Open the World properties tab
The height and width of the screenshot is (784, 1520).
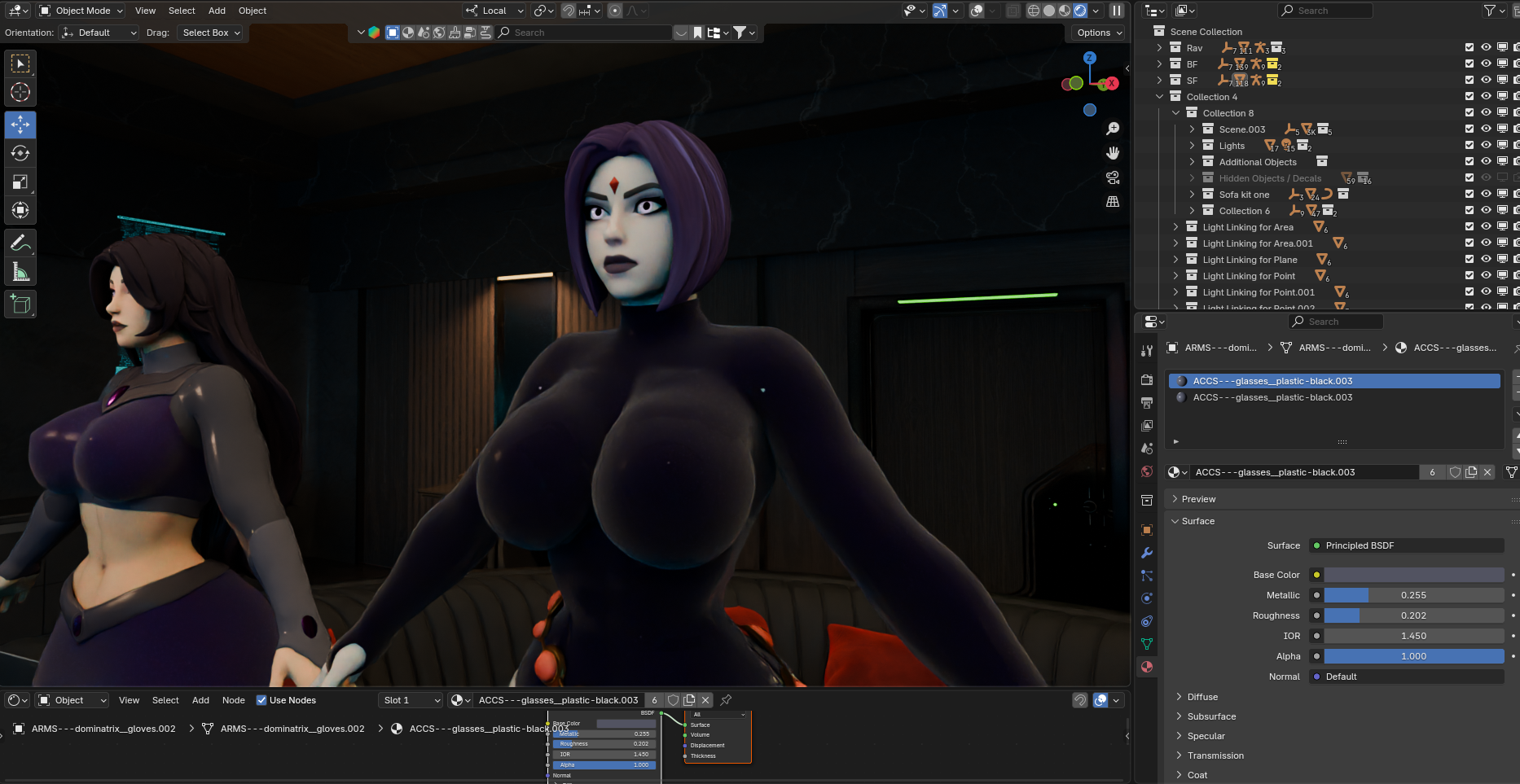coord(1147,471)
